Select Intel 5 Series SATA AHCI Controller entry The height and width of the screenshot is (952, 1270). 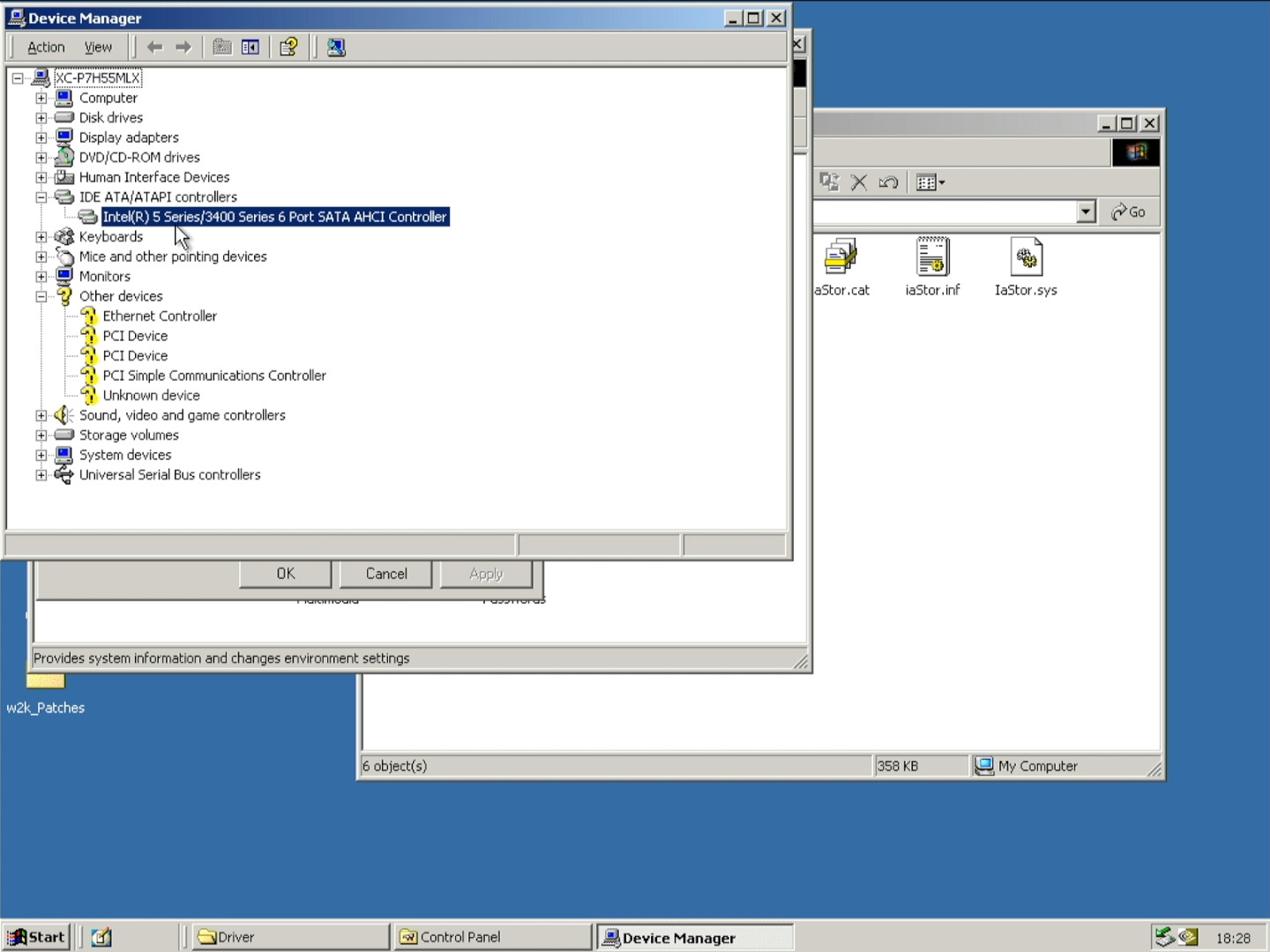pos(275,217)
